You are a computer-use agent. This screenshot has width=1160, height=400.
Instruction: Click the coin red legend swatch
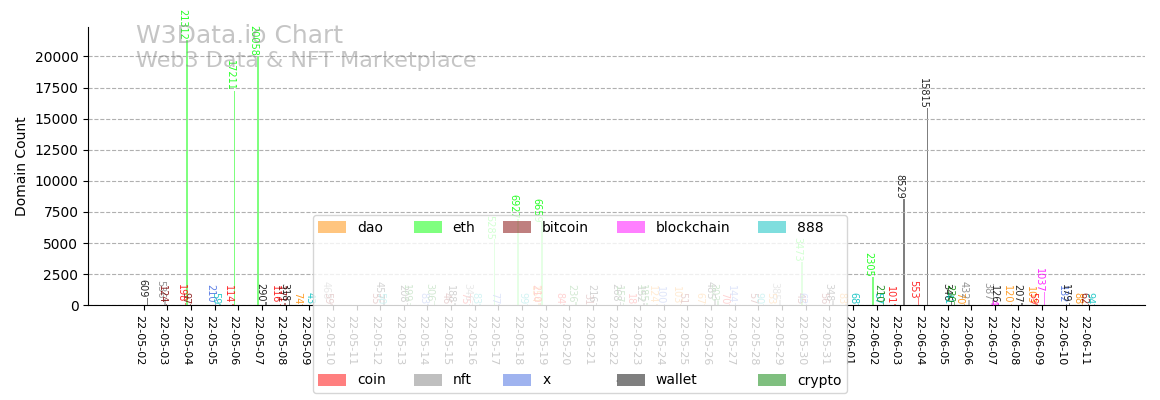tap(332, 380)
